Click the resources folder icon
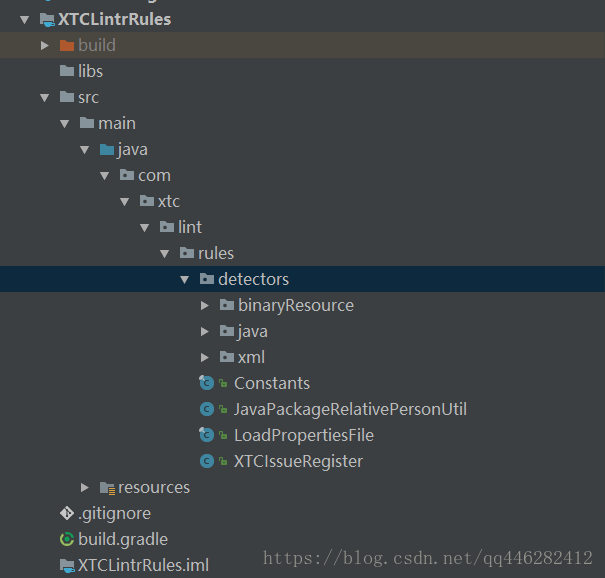The height and width of the screenshot is (578, 605). pyautogui.click(x=107, y=488)
